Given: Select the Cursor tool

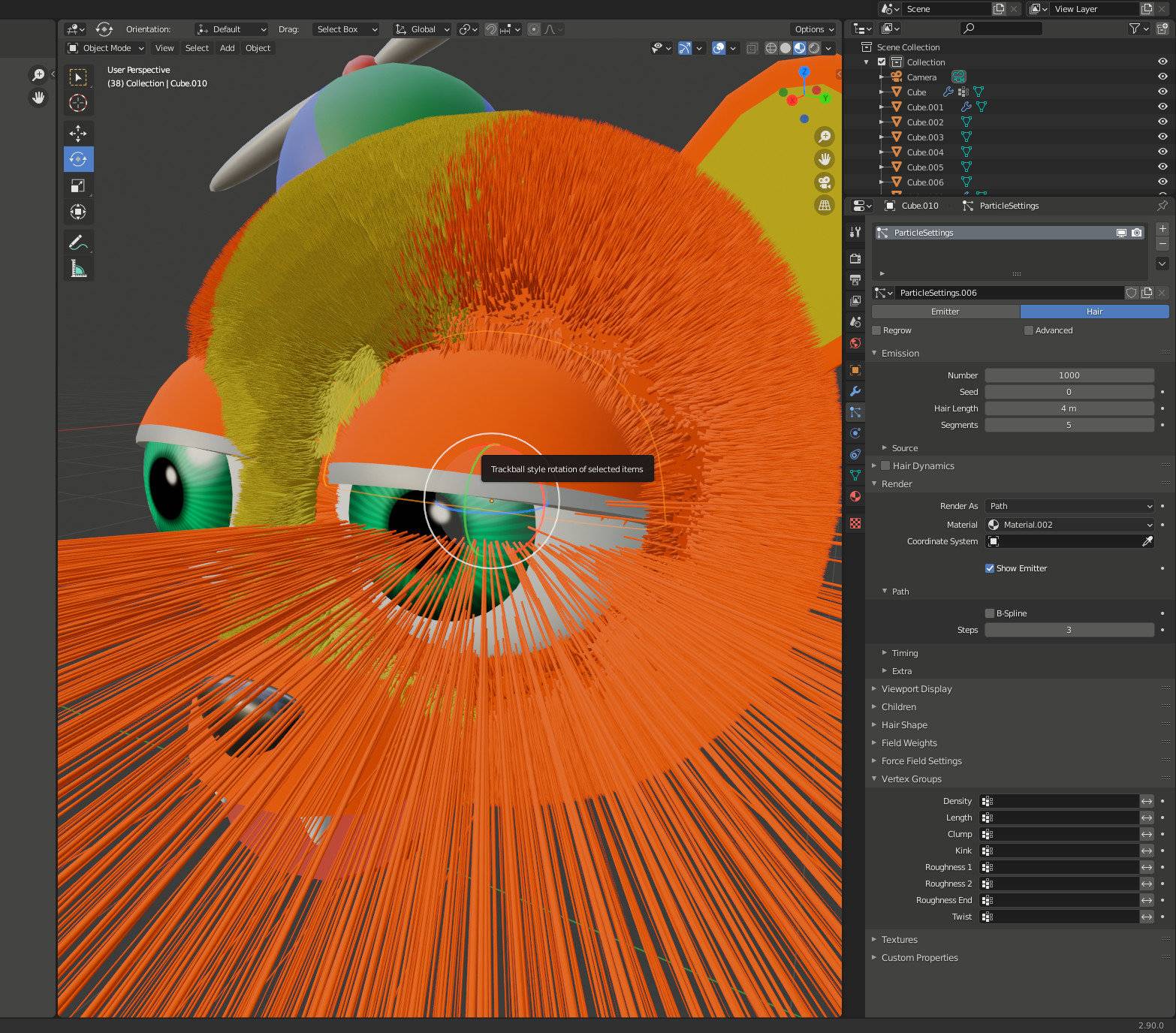Looking at the screenshot, I should tap(78, 103).
